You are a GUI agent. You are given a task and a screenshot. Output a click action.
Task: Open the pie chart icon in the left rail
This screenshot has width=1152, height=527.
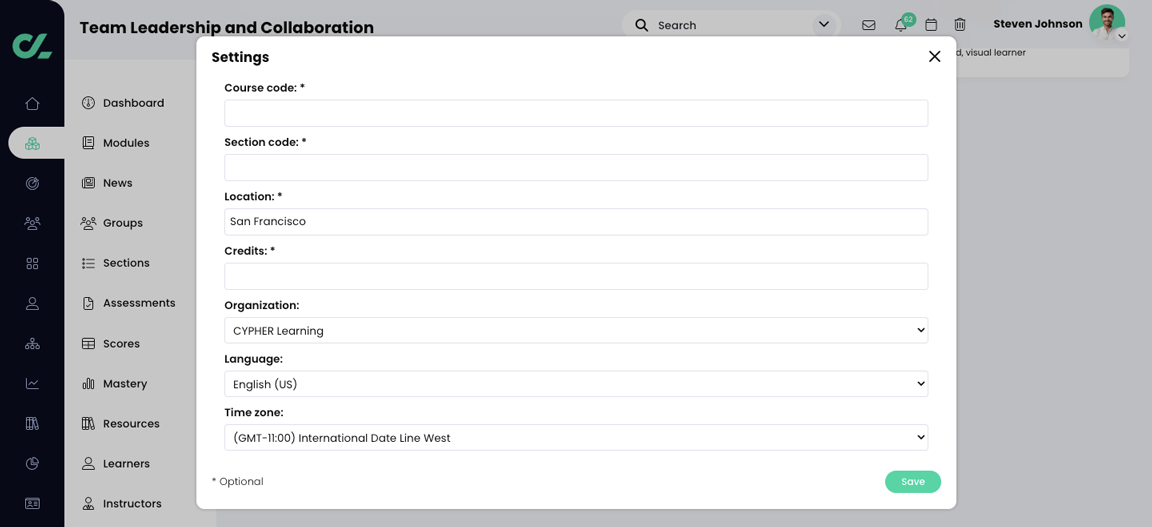point(32,463)
